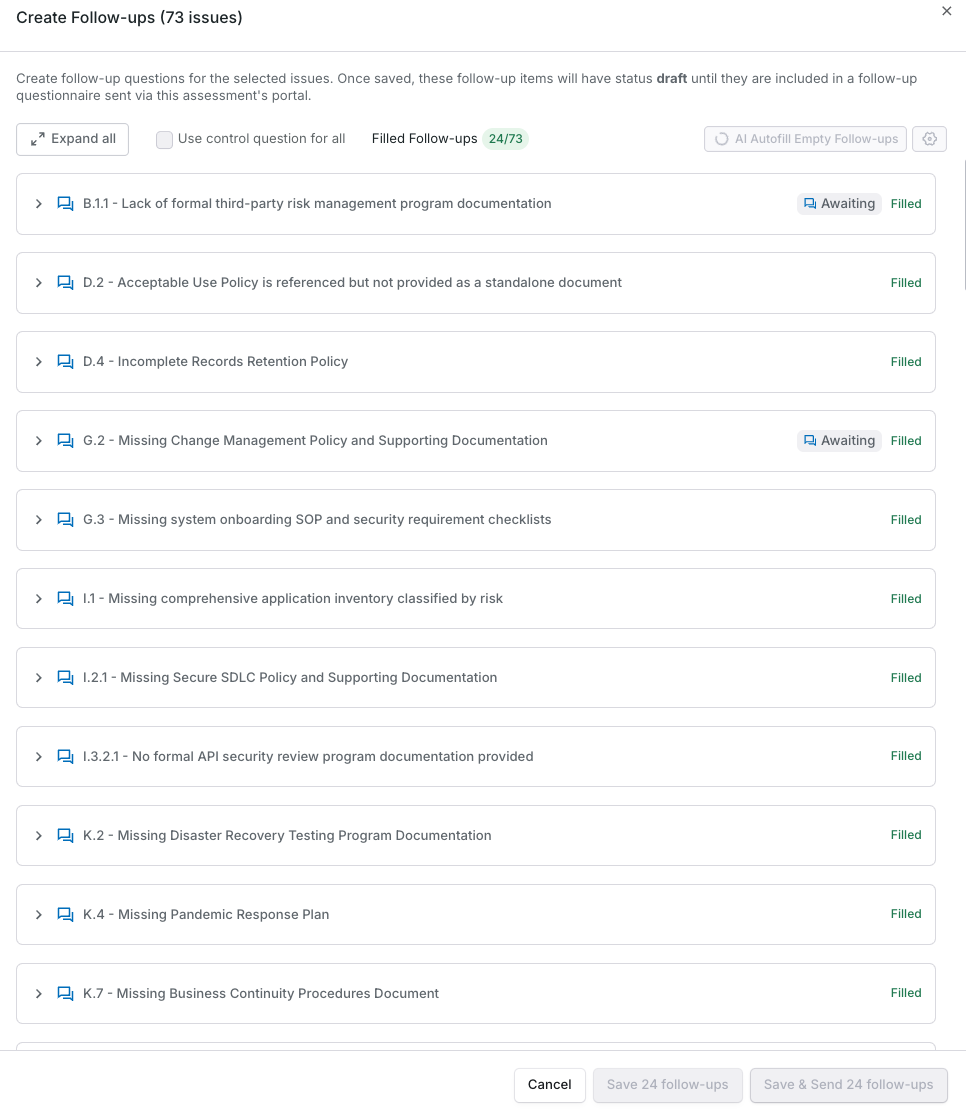Close the Create Follow-ups dialog
The height and width of the screenshot is (1113, 966).
pos(947,11)
